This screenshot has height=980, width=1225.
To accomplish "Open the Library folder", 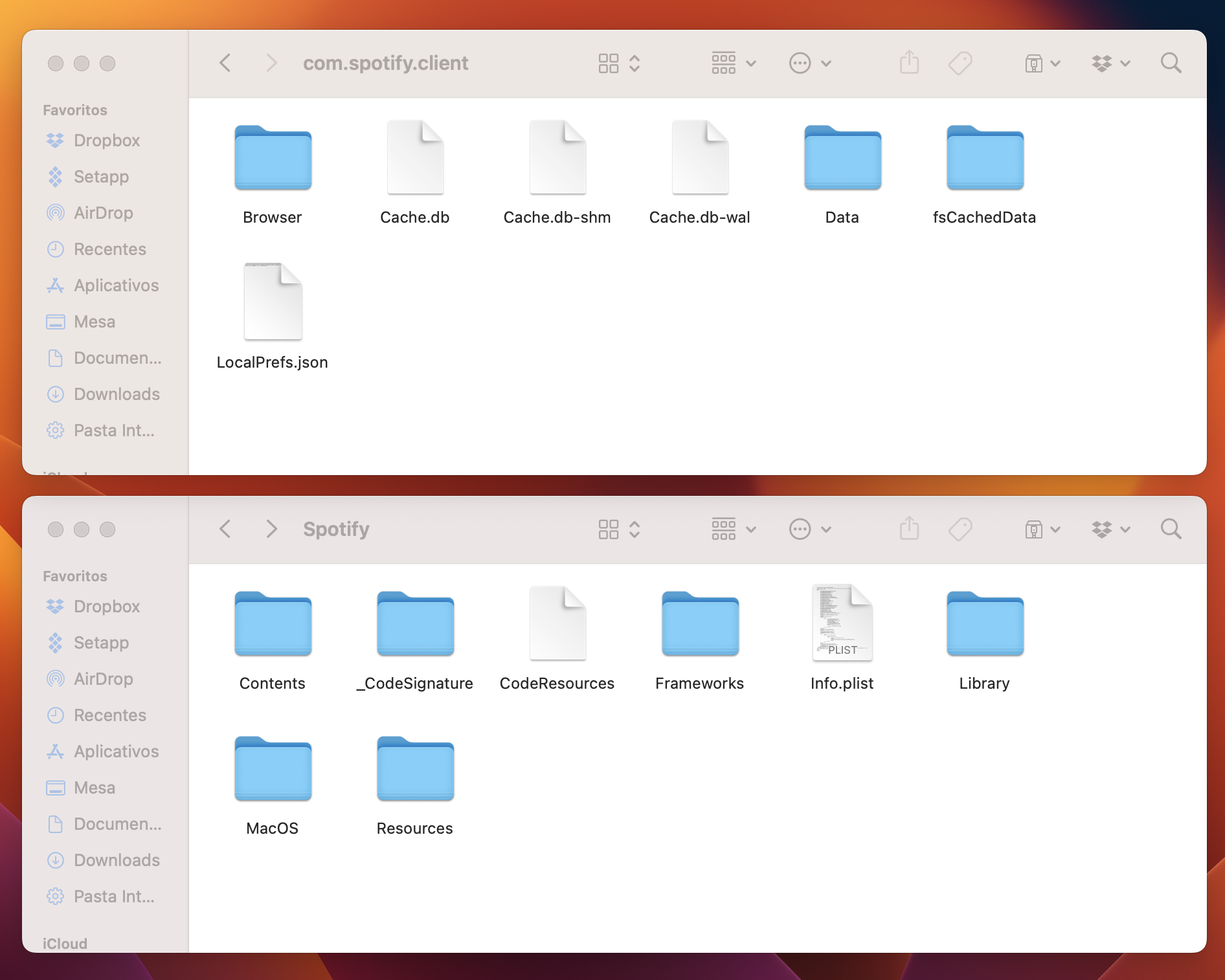I will (x=985, y=624).
